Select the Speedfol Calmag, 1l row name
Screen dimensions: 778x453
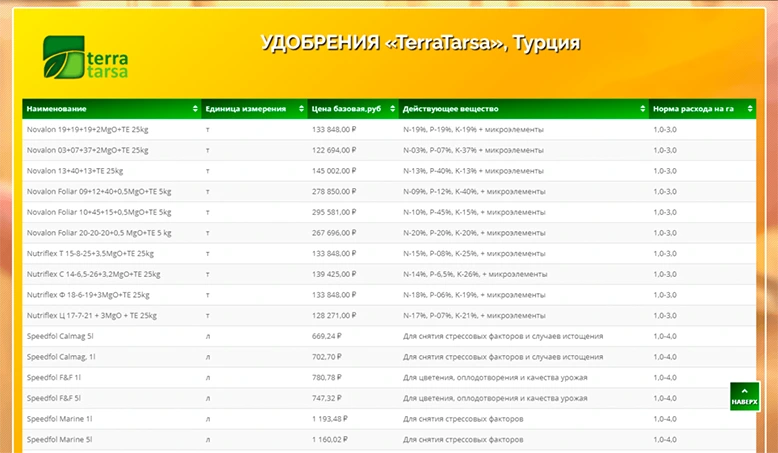61,357
